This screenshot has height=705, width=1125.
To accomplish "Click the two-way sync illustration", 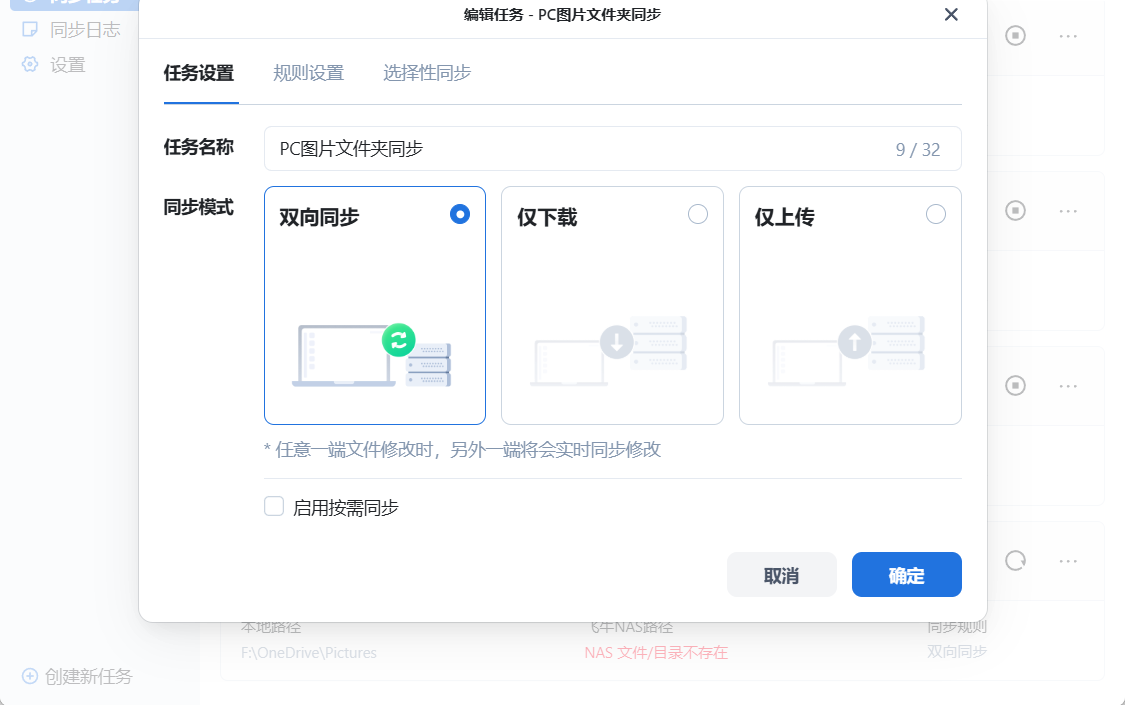I will [x=372, y=356].
